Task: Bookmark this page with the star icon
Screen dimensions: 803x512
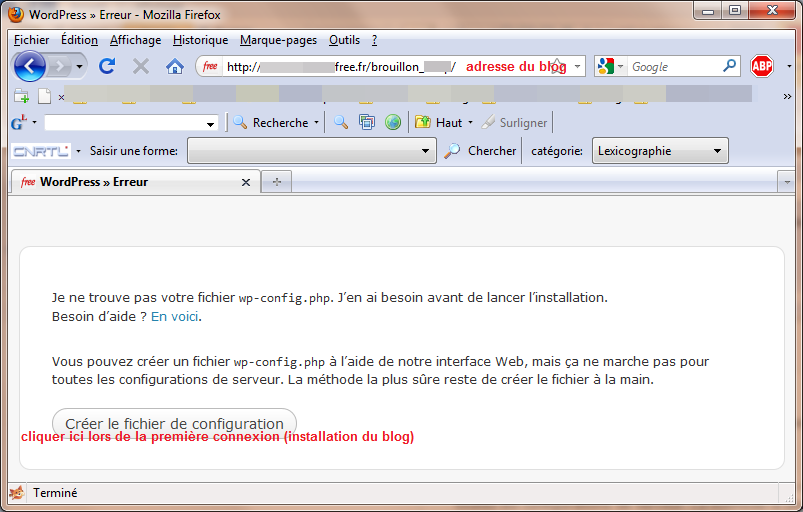Action: [x=557, y=67]
